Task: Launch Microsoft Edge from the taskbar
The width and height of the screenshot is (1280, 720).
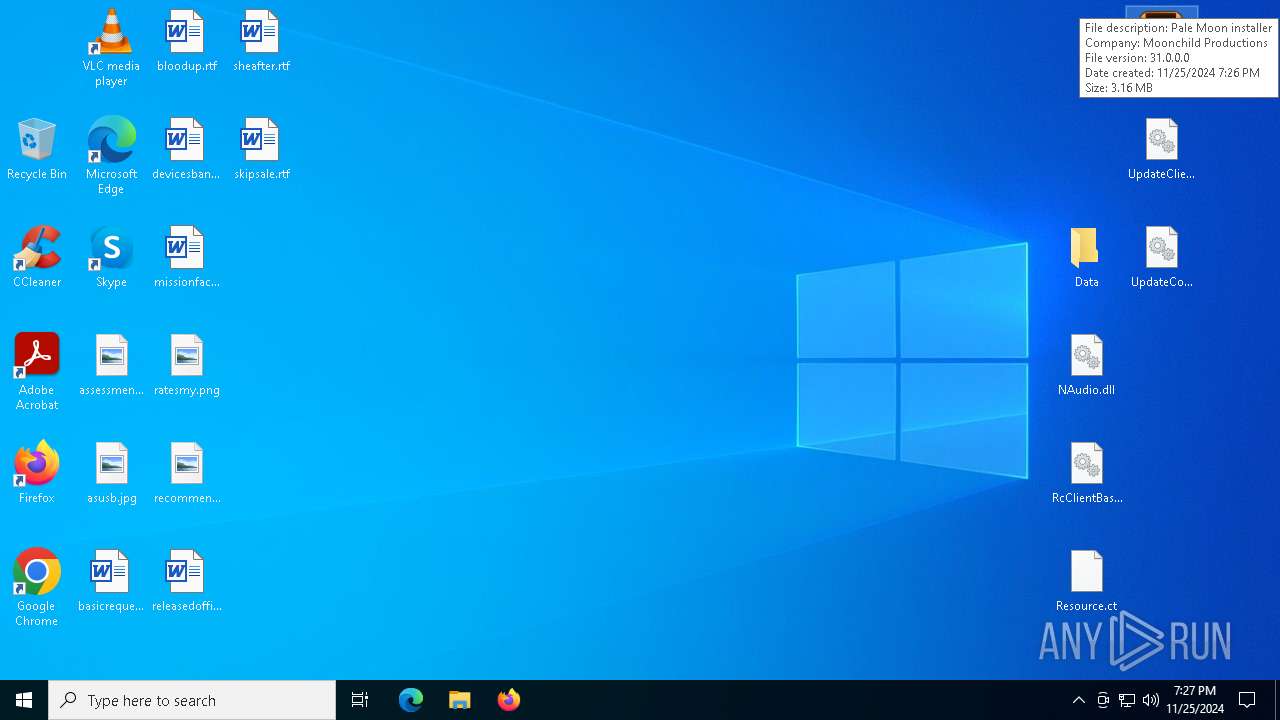Action: [411, 700]
